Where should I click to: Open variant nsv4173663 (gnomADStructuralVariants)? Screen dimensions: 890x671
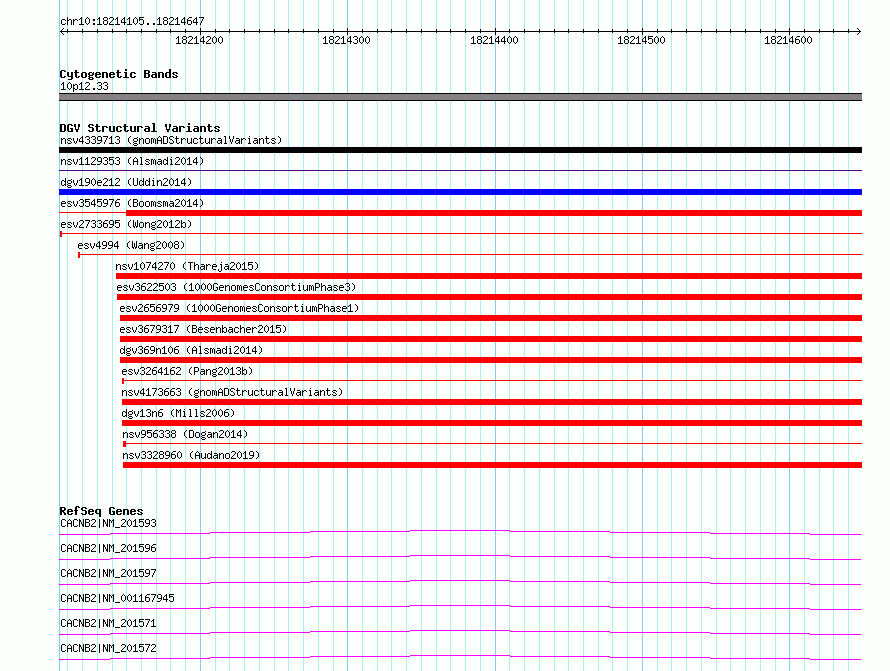[232, 392]
